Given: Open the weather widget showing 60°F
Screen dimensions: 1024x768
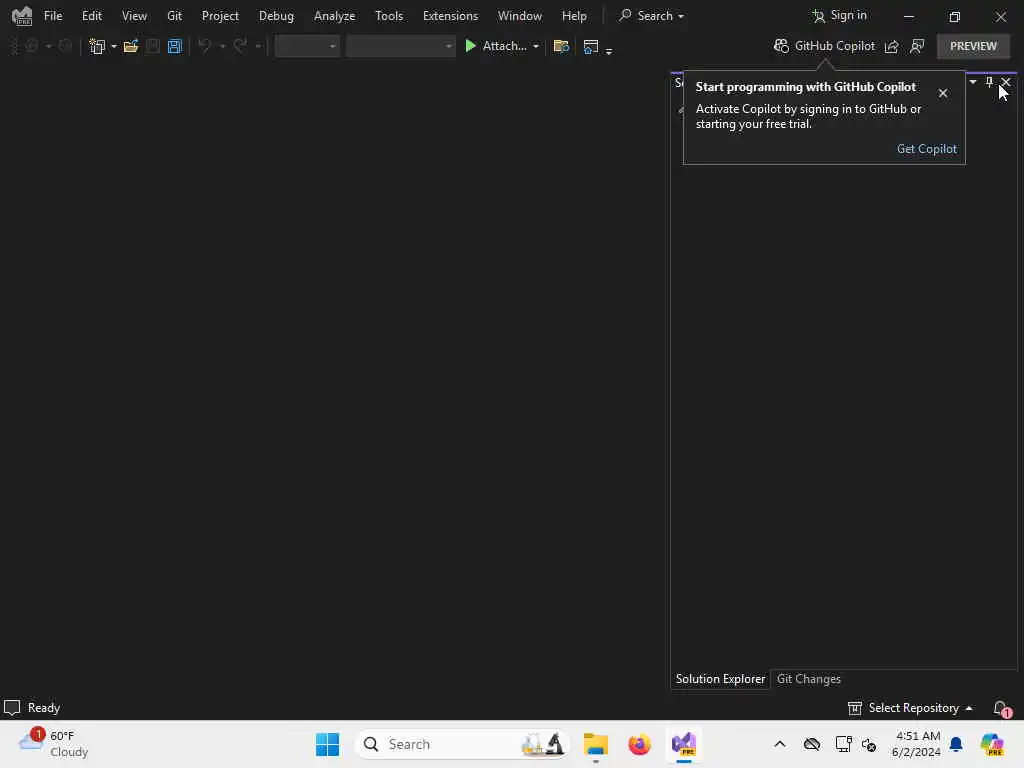Looking at the screenshot, I should coord(54,744).
